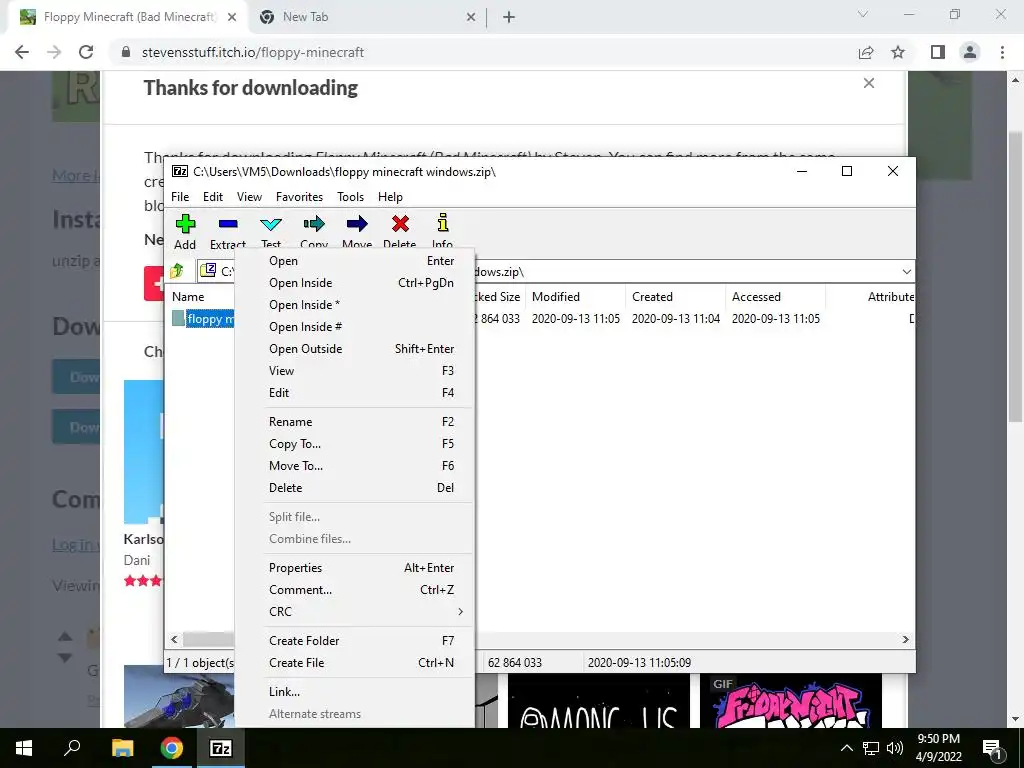The image size is (1024, 768).
Task: Click the Chrome tab search chevron
Action: [863, 14]
